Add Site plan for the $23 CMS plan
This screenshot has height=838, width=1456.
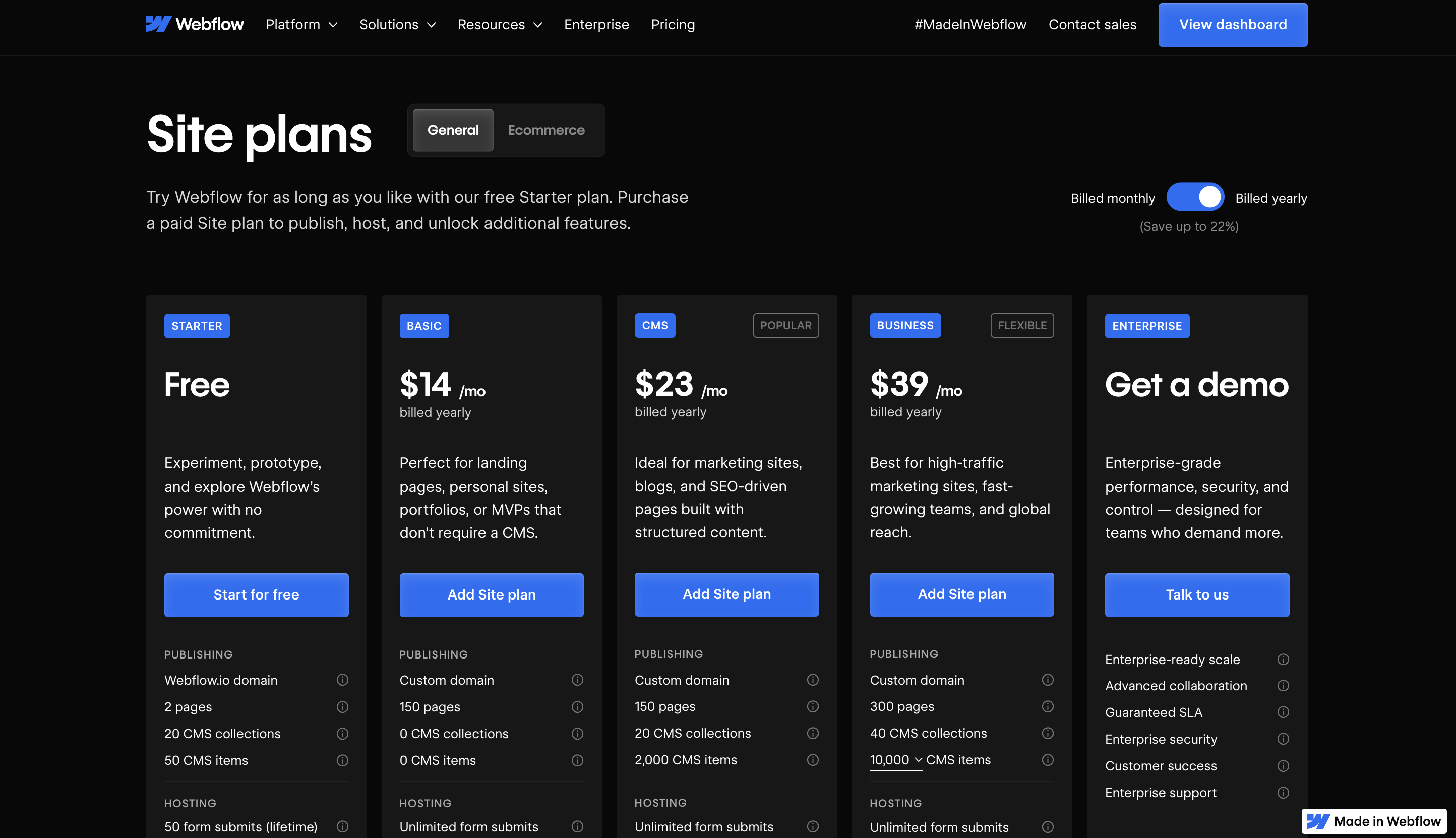click(726, 594)
